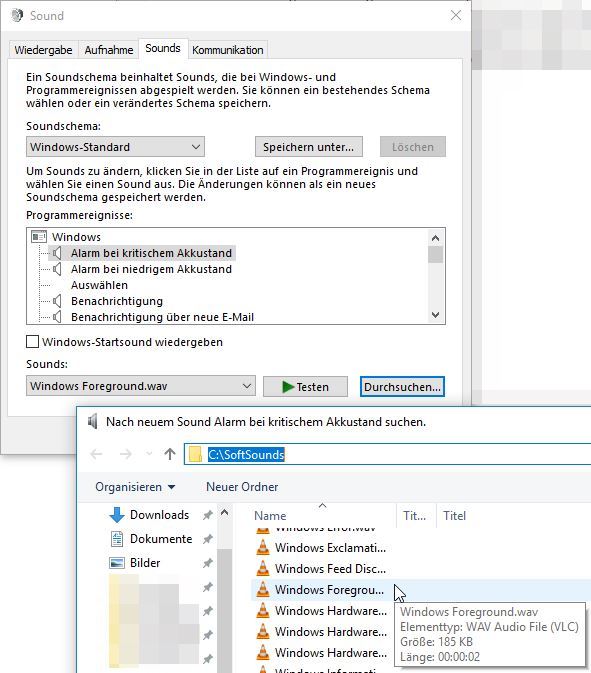This screenshot has height=673, width=591.
Task: Open the Soundschema dropdown Windows-Standard
Action: (115, 147)
